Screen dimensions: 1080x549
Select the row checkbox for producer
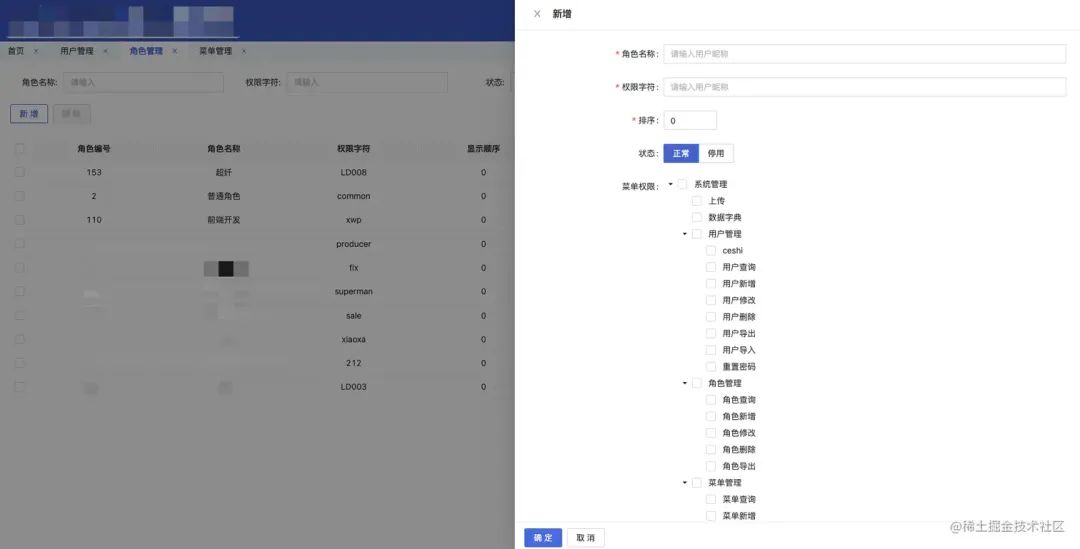coord(19,244)
